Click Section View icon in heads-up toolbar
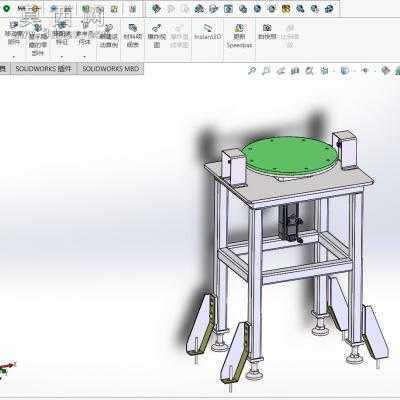400x400 pixels. (x=295, y=71)
